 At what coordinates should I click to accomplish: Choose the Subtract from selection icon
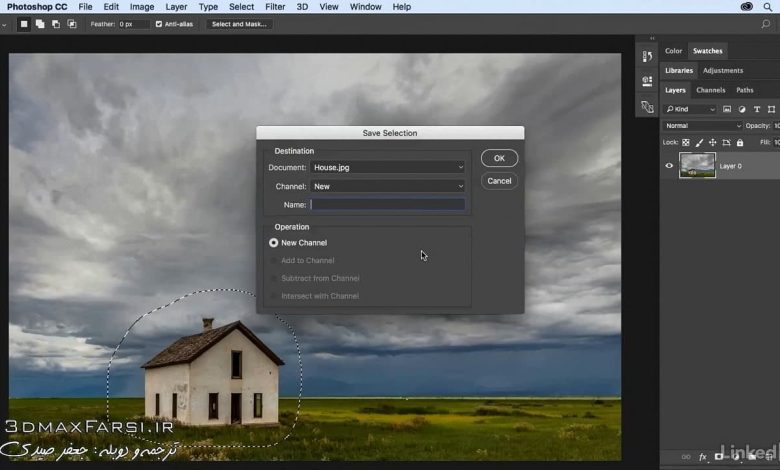pos(56,24)
